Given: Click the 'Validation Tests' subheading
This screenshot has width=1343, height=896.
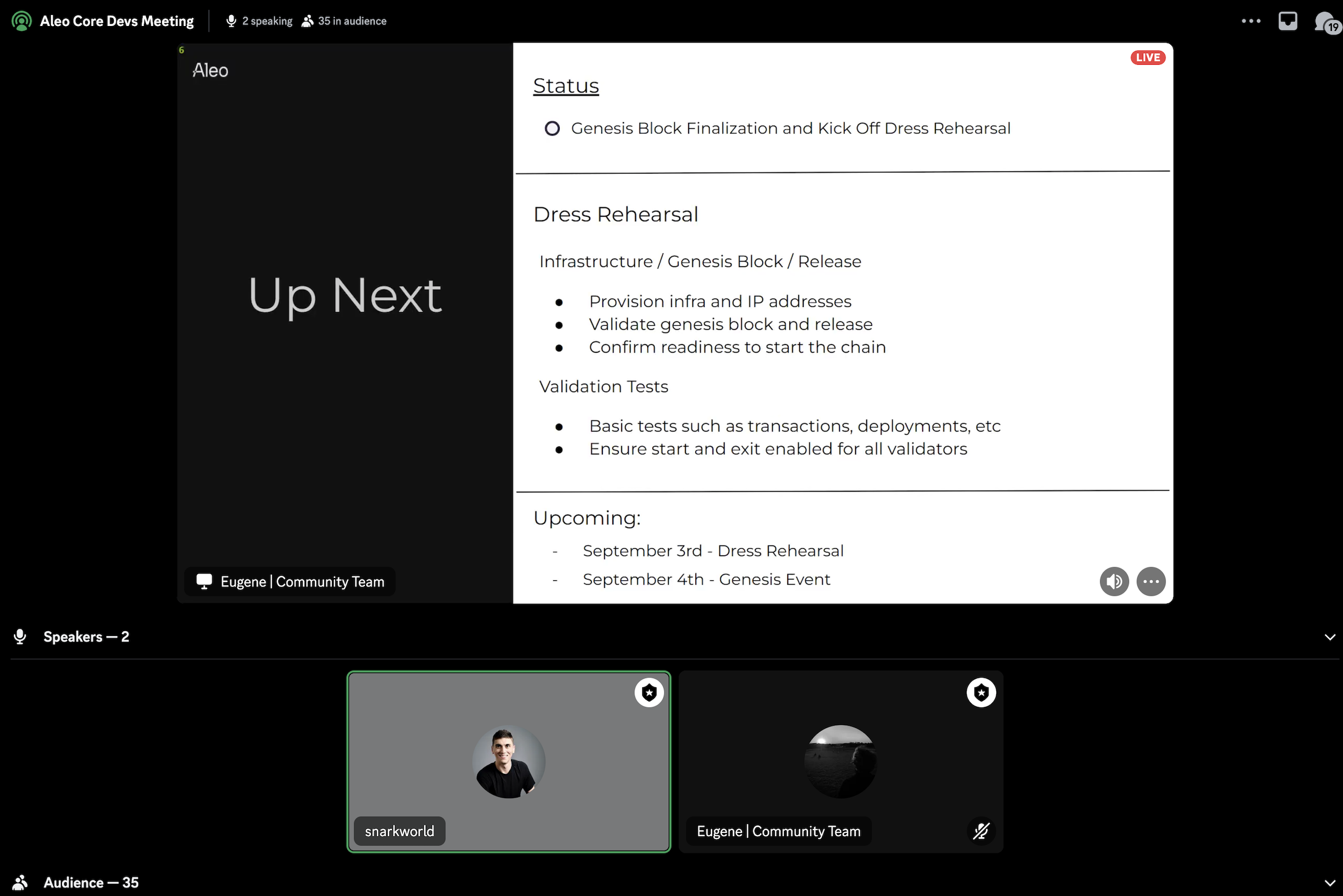Looking at the screenshot, I should pyautogui.click(x=603, y=387).
